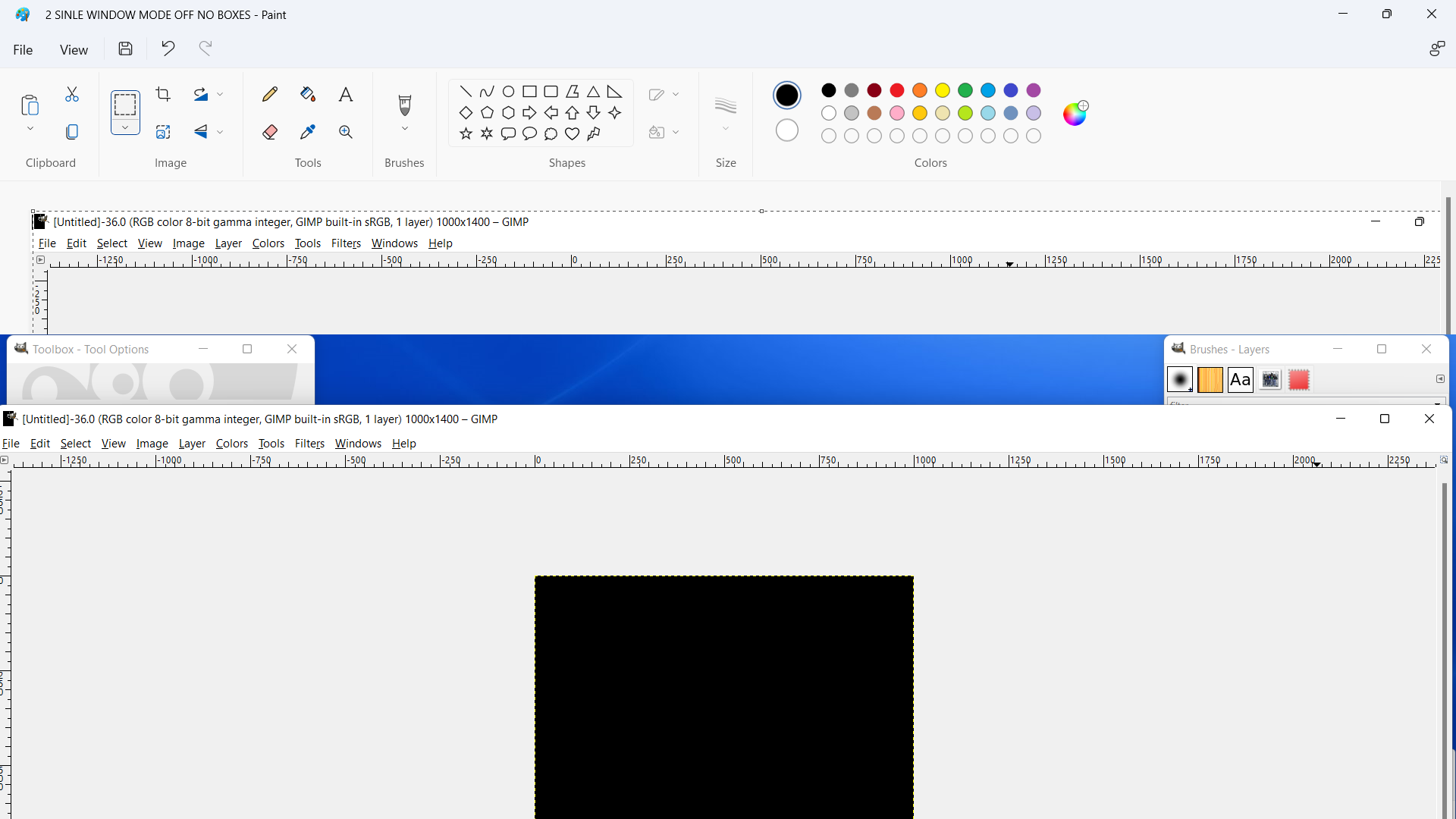Click the Image resize and skew icon
Screen dimensions: 1456x819
tap(163, 132)
